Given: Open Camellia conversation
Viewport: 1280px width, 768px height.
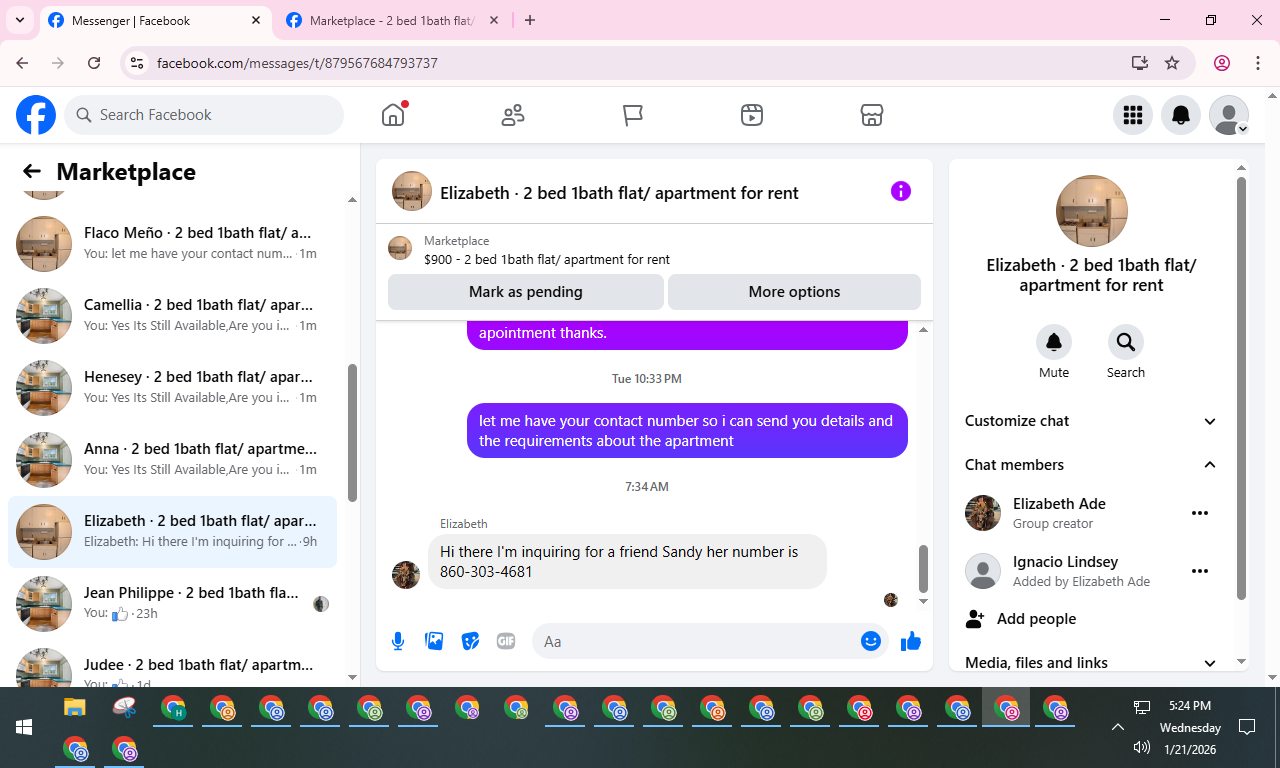Looking at the screenshot, I should (x=173, y=315).
